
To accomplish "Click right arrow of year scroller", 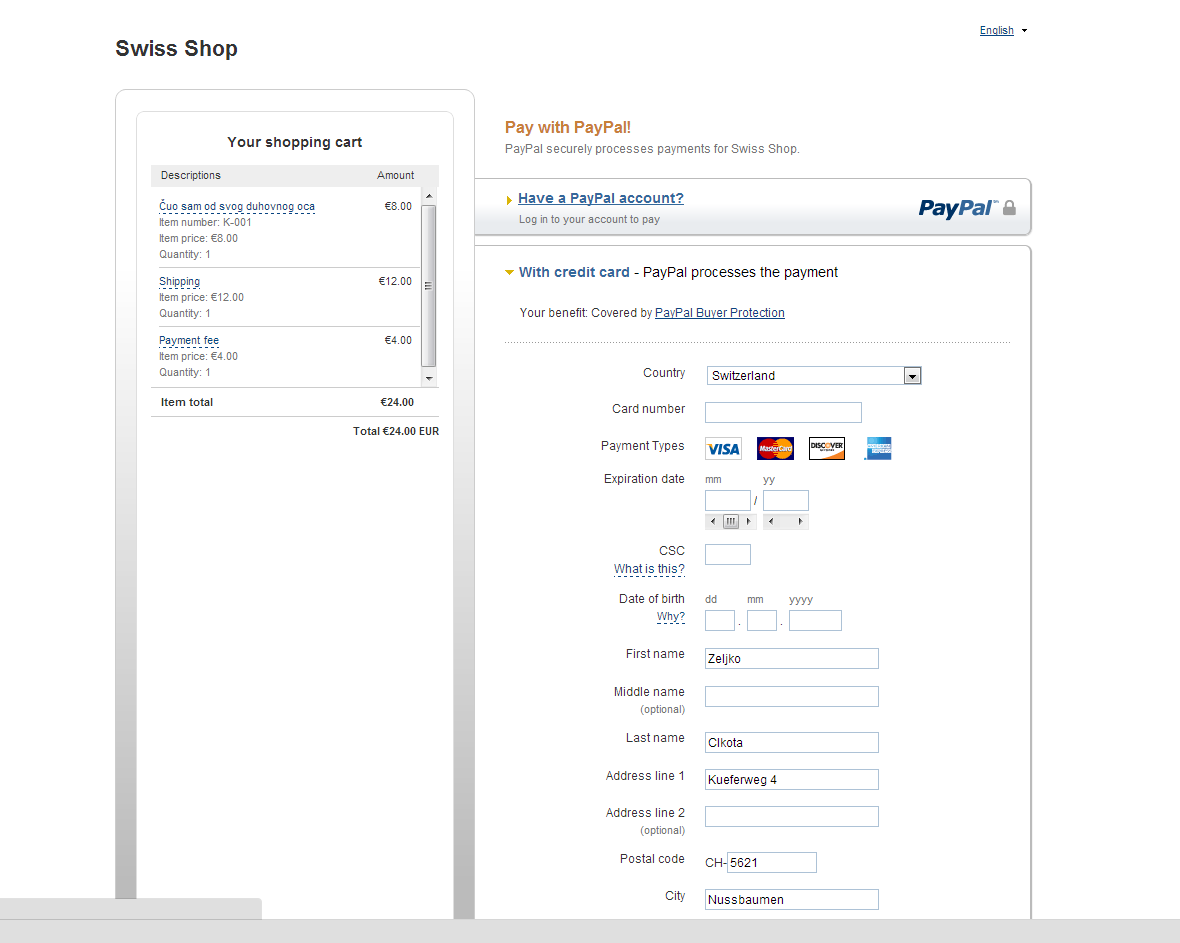I will (x=801, y=522).
